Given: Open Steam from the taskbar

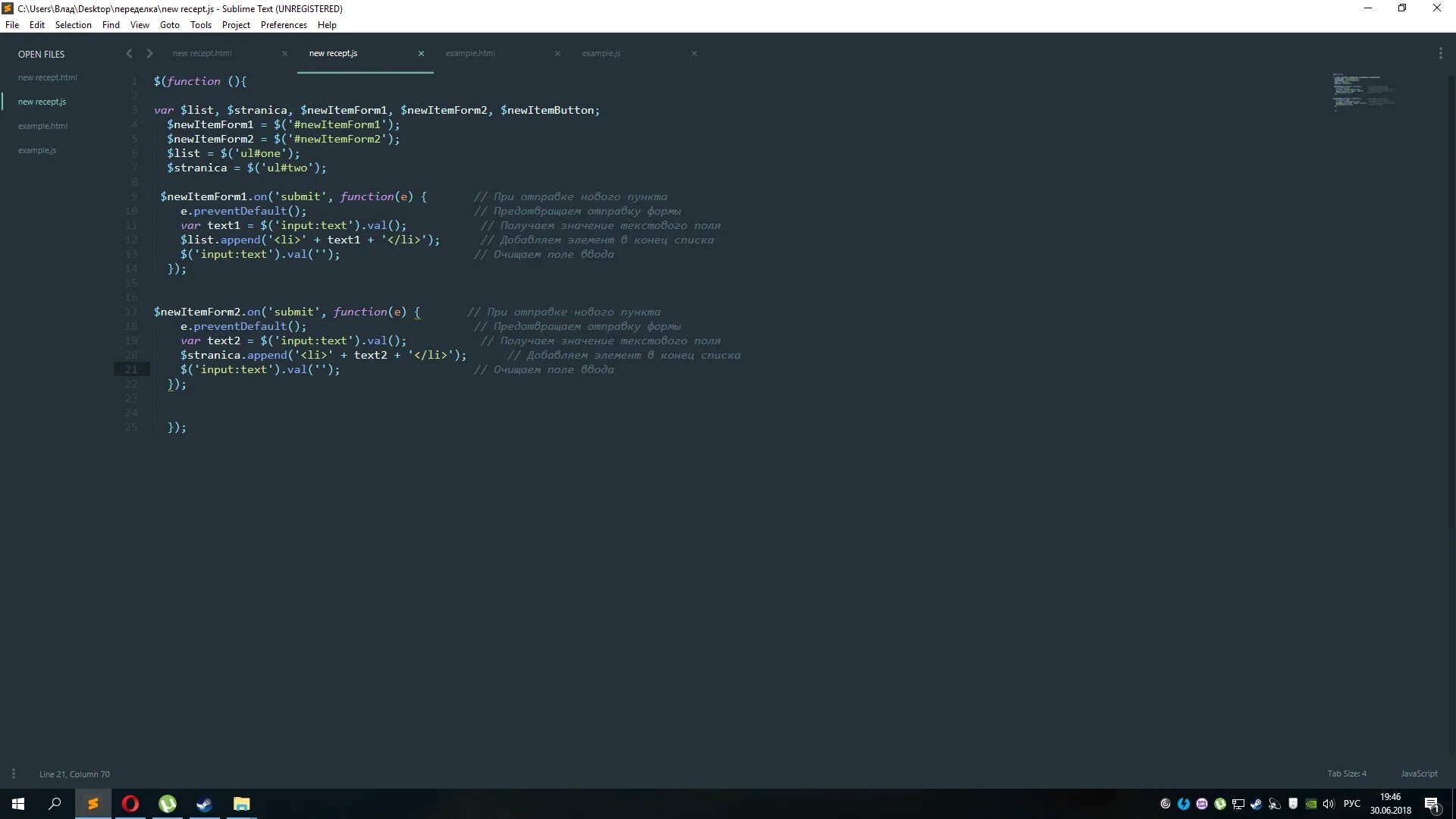Looking at the screenshot, I should click(205, 804).
